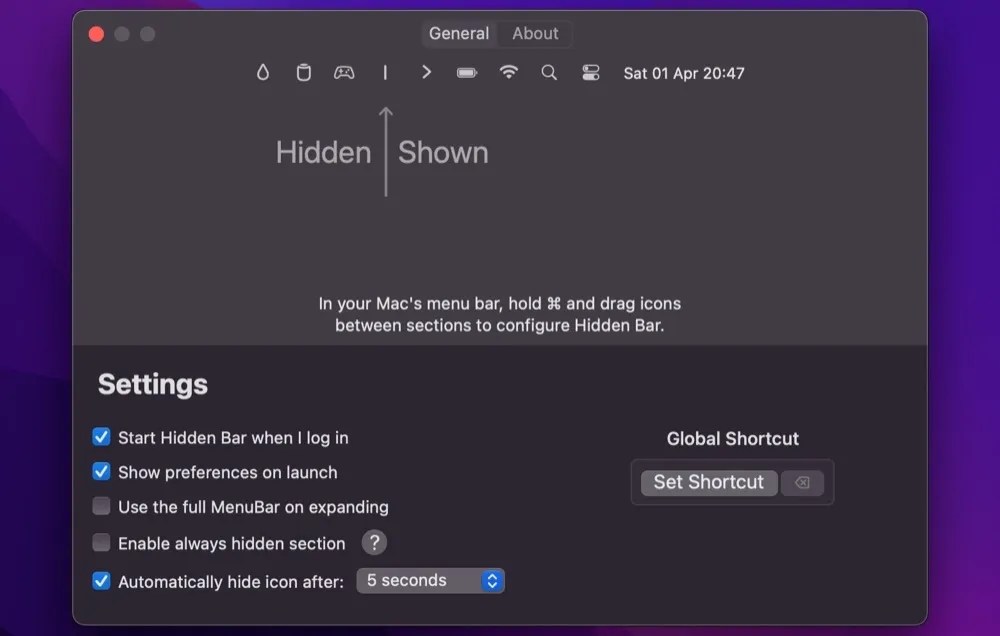Close the preferences window with red button
This screenshot has width=1000, height=636.
click(x=96, y=34)
